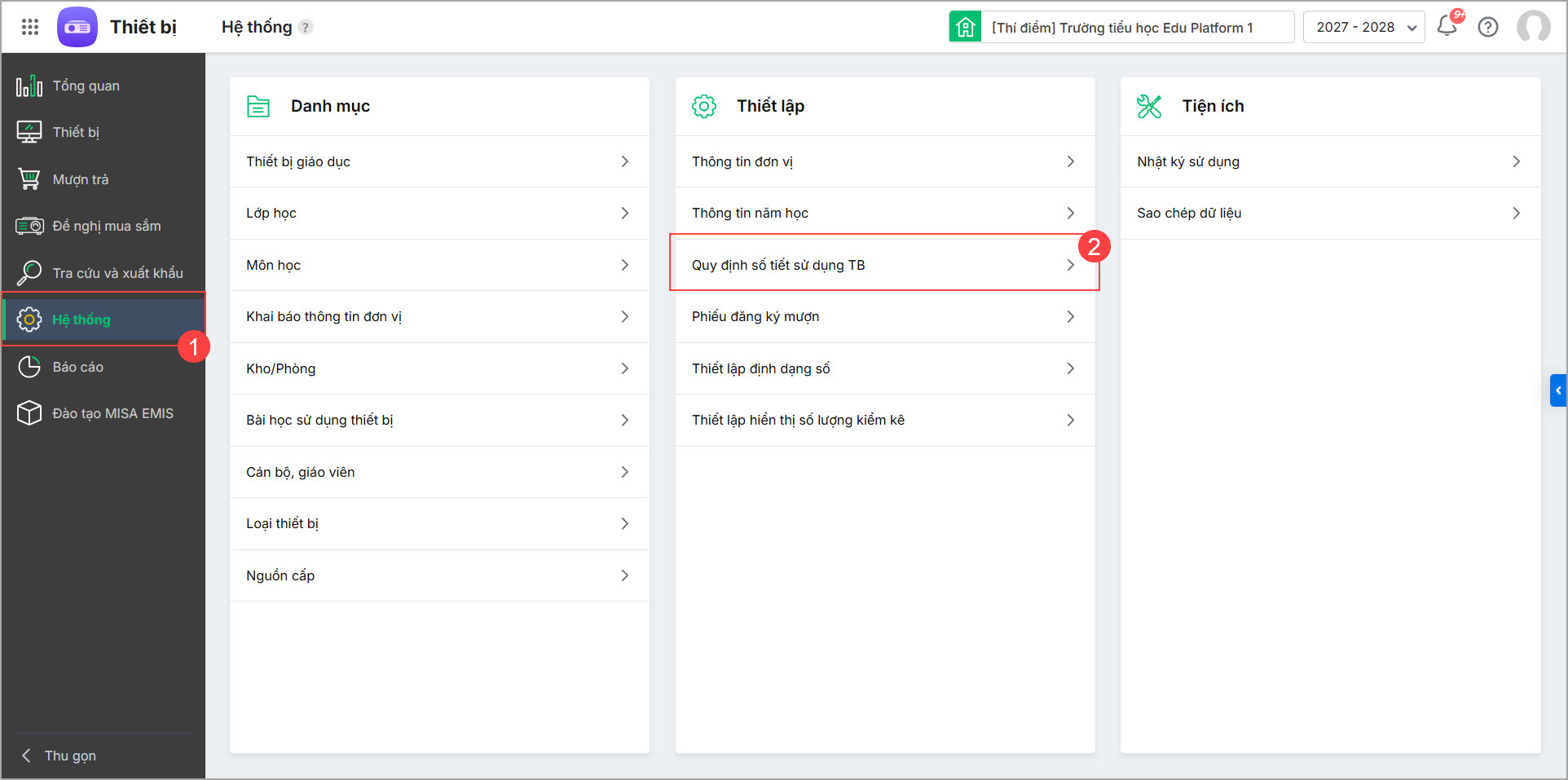Open Báo cáo in the sidebar
1568x780 pixels.
77,367
